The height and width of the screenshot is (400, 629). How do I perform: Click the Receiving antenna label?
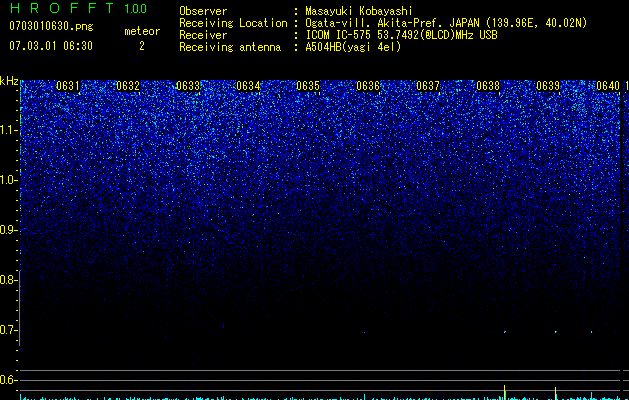[230, 47]
